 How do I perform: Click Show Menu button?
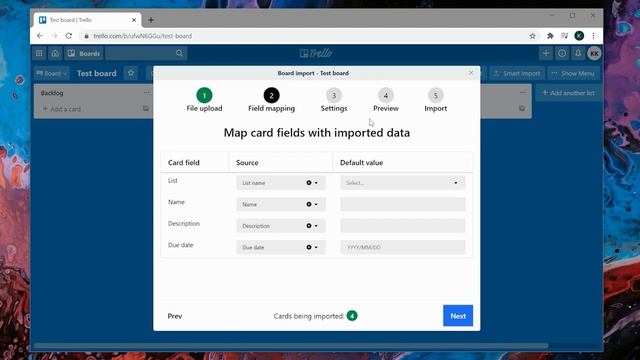tap(573, 73)
